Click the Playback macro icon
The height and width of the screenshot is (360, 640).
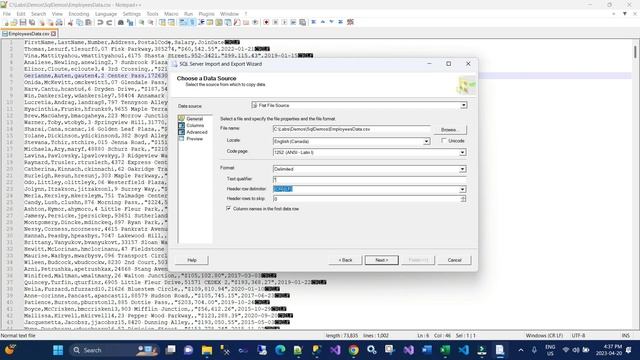[284, 22]
